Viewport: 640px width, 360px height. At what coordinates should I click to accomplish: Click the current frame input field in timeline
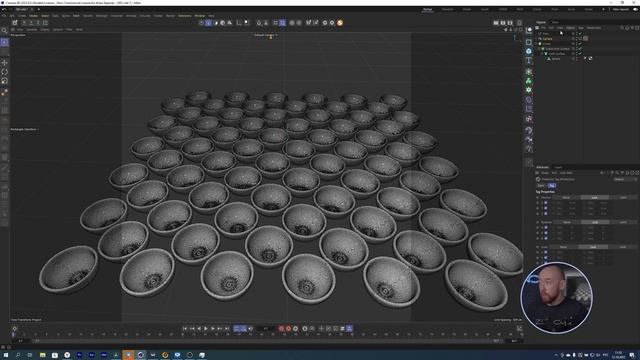coord(266,329)
